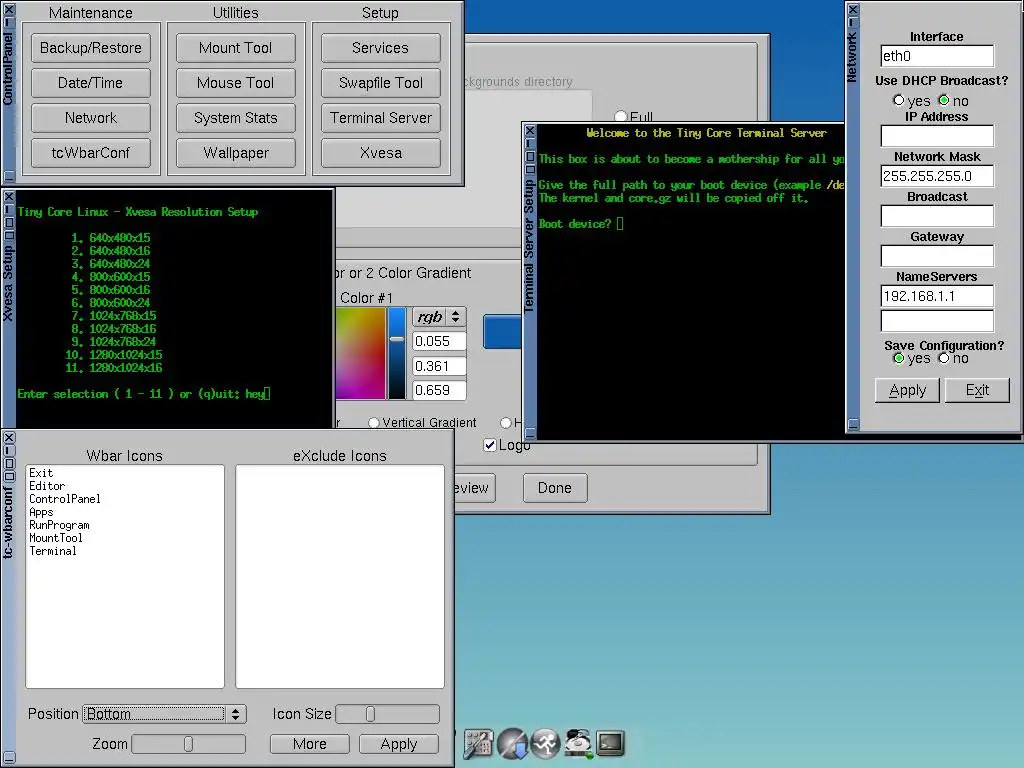
Task: Open Services under Setup
Action: pos(381,48)
